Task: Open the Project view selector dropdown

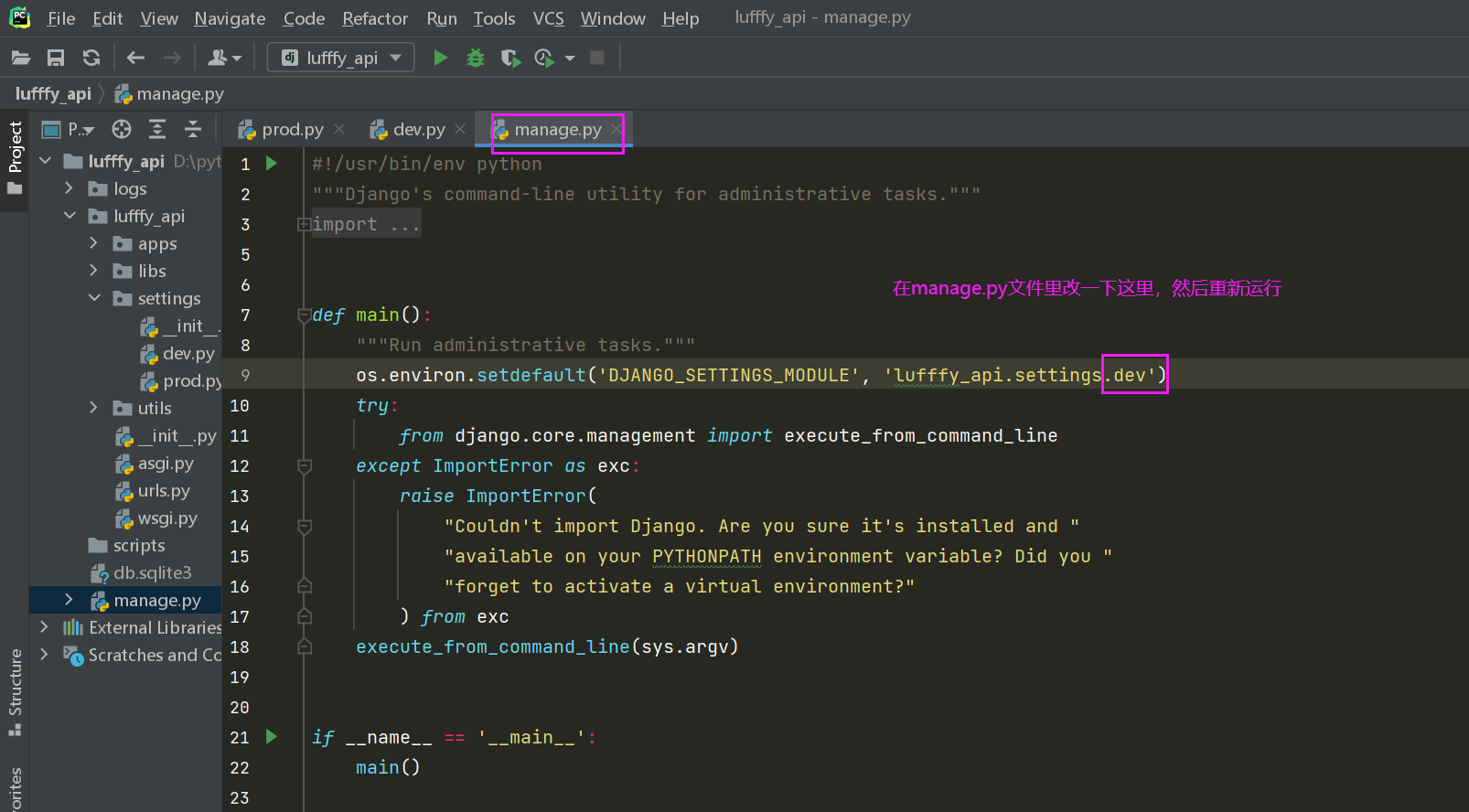Action: pyautogui.click(x=70, y=129)
